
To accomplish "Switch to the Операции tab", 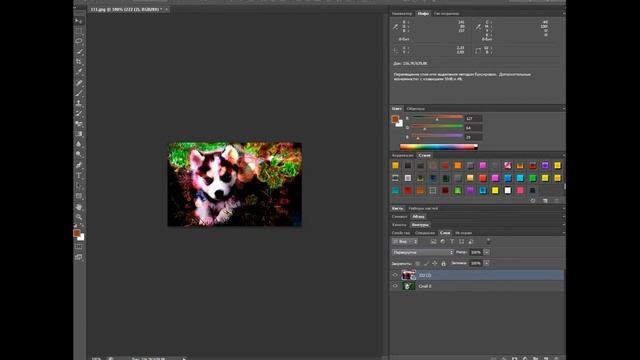I will (x=425, y=233).
